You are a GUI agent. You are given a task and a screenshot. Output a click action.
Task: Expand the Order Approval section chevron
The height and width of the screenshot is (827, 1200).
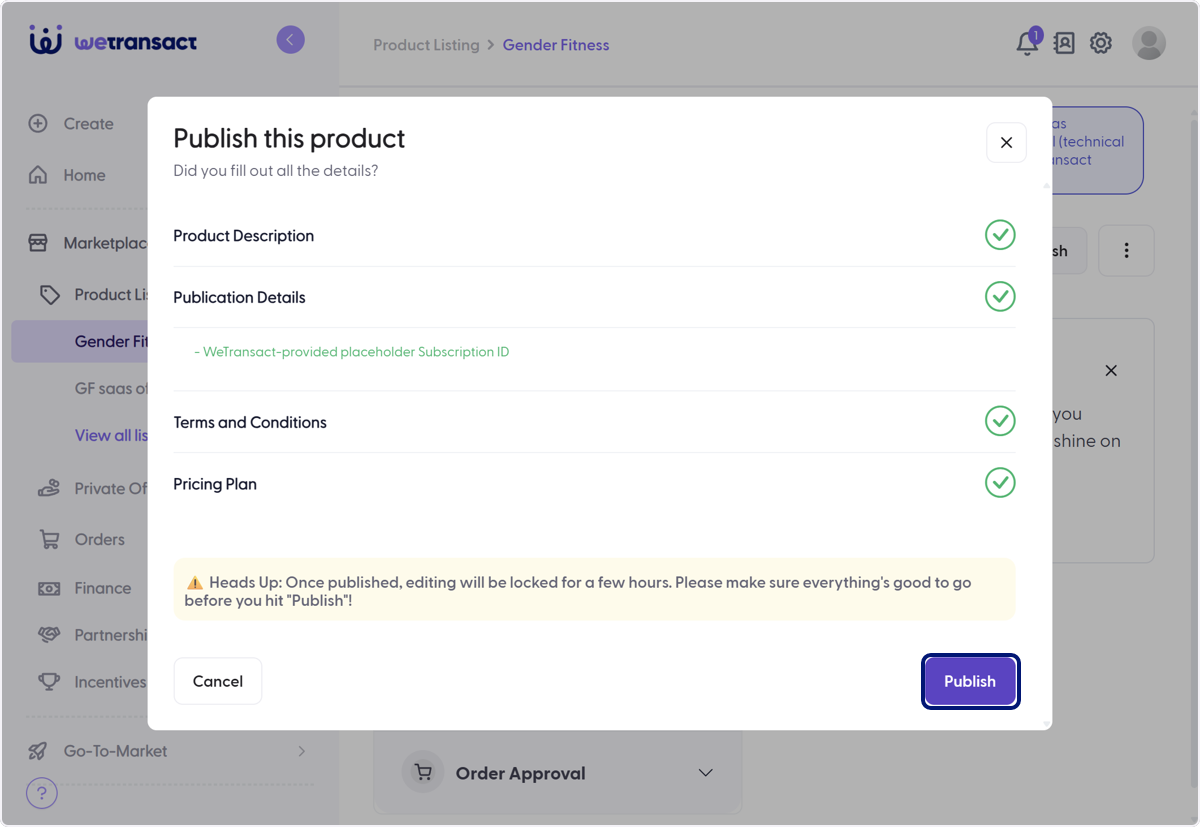706,773
